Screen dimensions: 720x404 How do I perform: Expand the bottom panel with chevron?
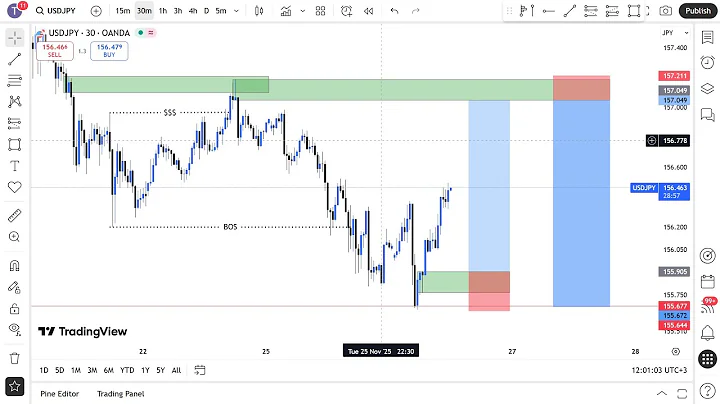(x=662, y=393)
